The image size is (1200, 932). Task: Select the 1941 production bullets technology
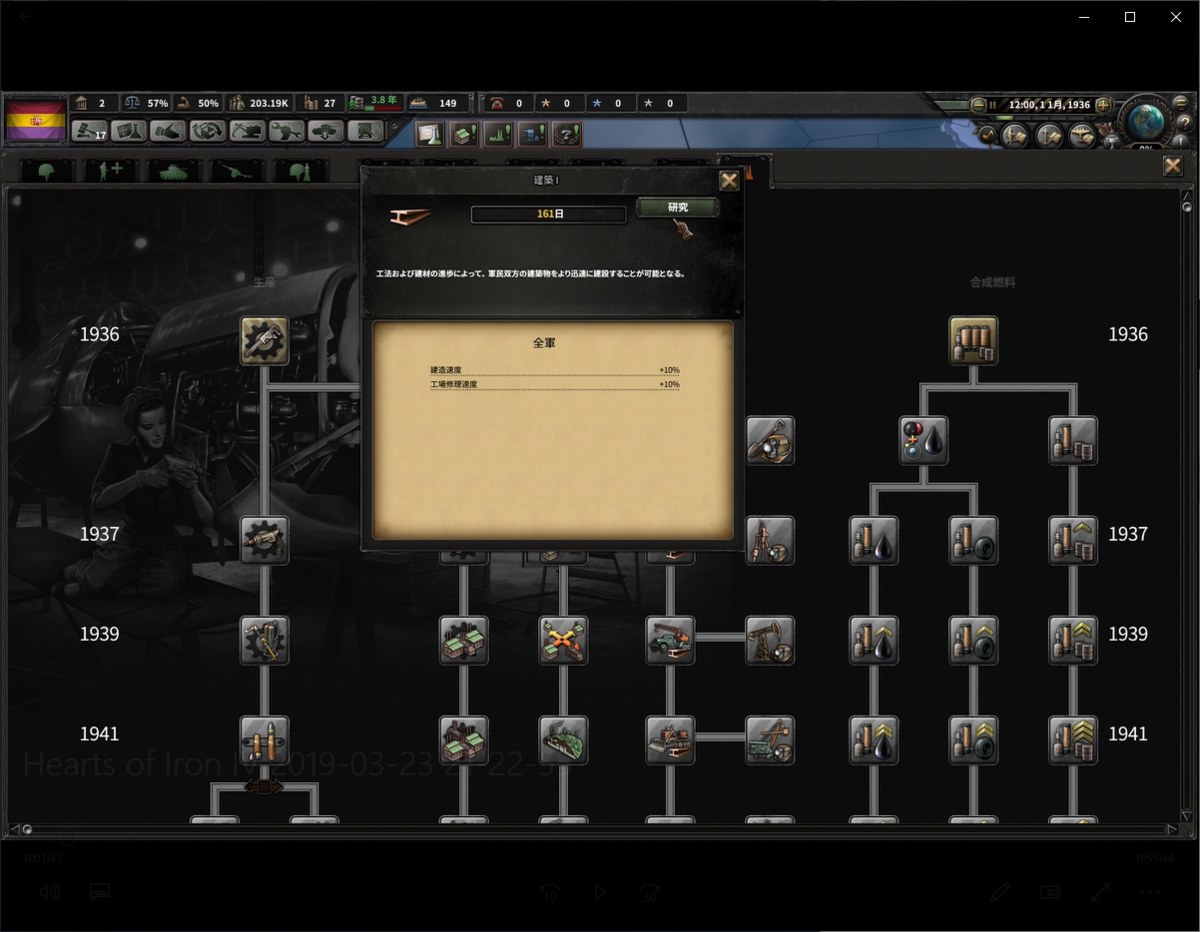265,741
